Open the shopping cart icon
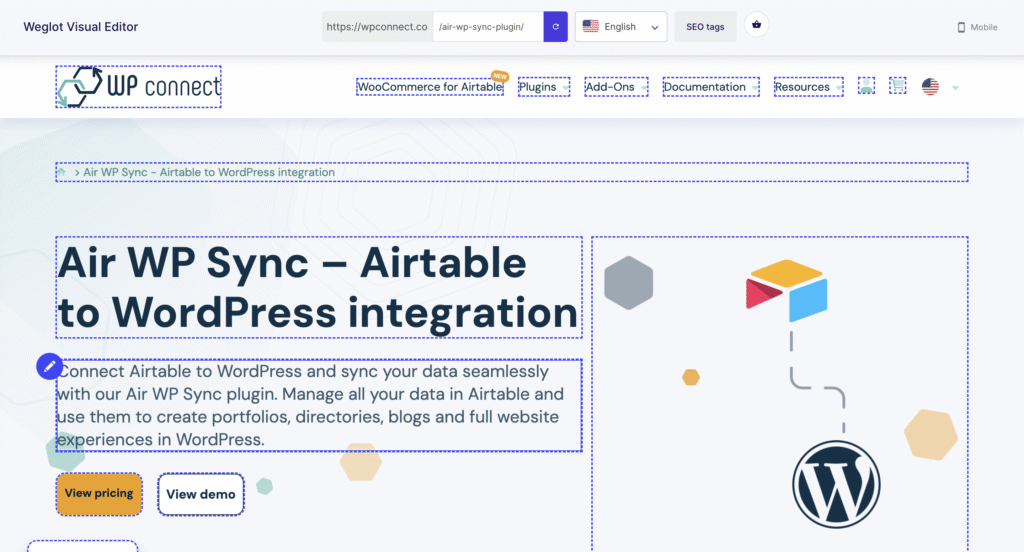The width and height of the screenshot is (1024, 552). pos(898,86)
